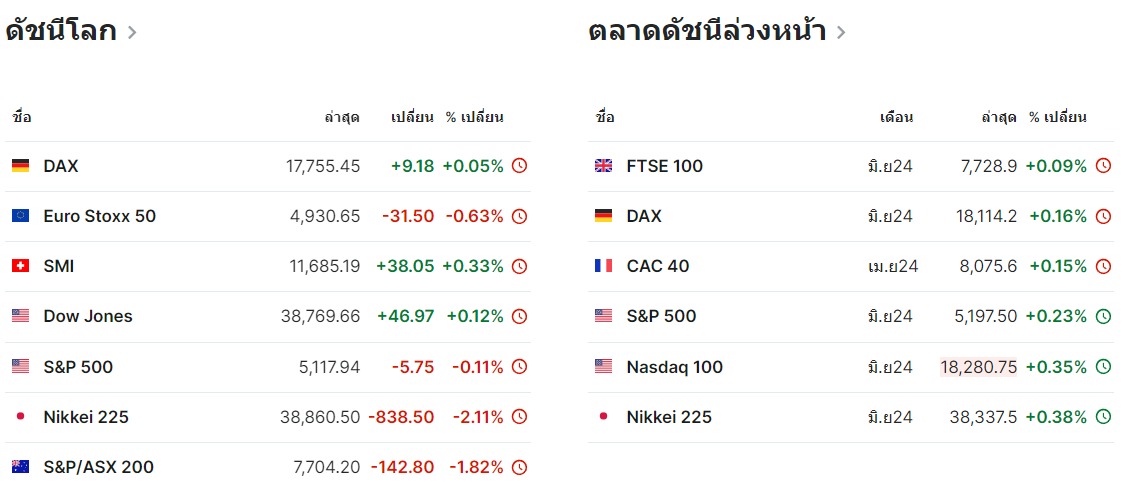Click the red clock icon in the Dow Jones row
The height and width of the screenshot is (488, 1123).
tap(519, 316)
